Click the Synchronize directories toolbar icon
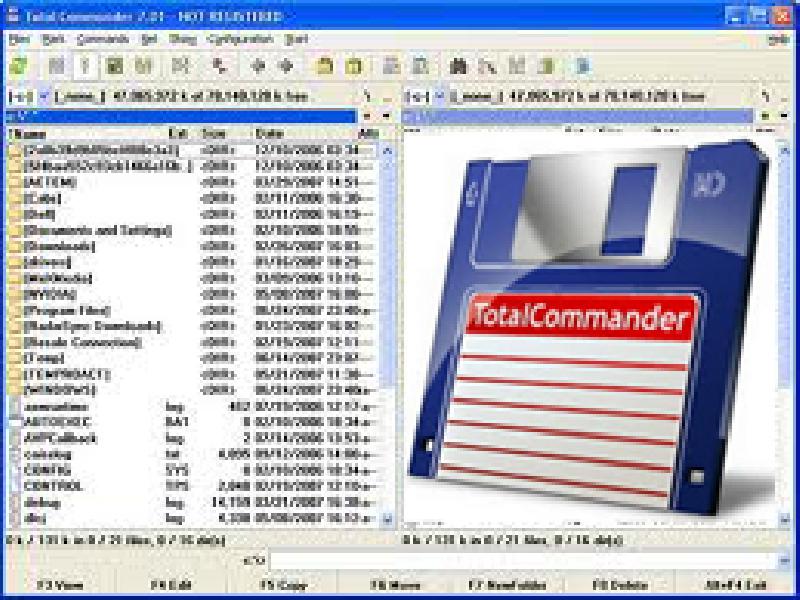 click(x=516, y=66)
